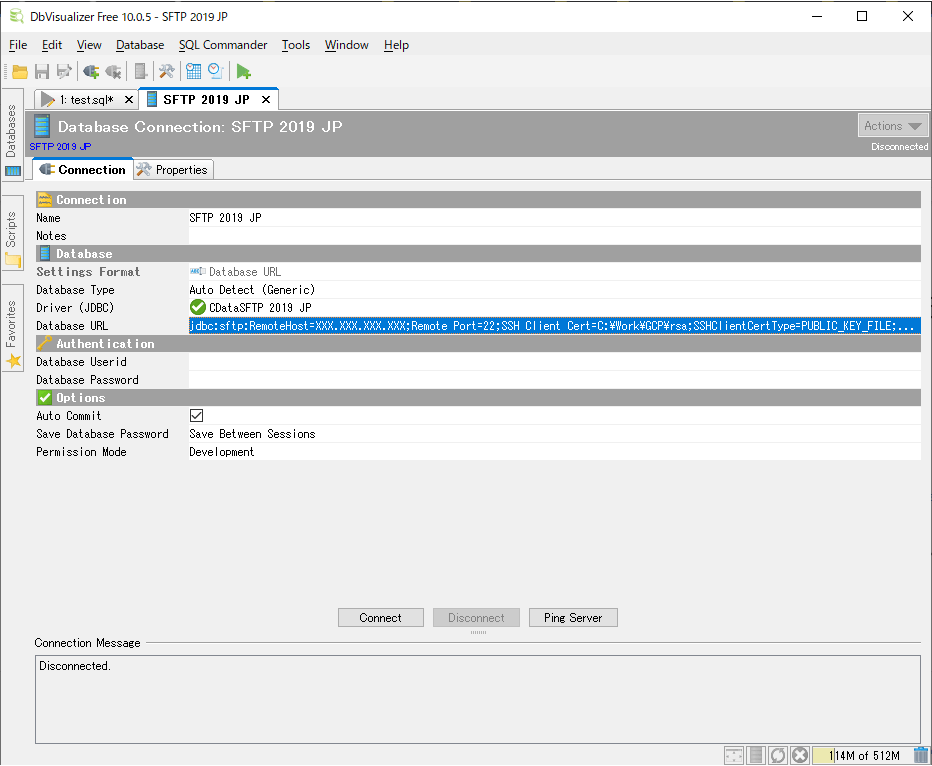The image size is (932, 766).
Task: Click the greyed server toolbar icon
Action: [140, 72]
